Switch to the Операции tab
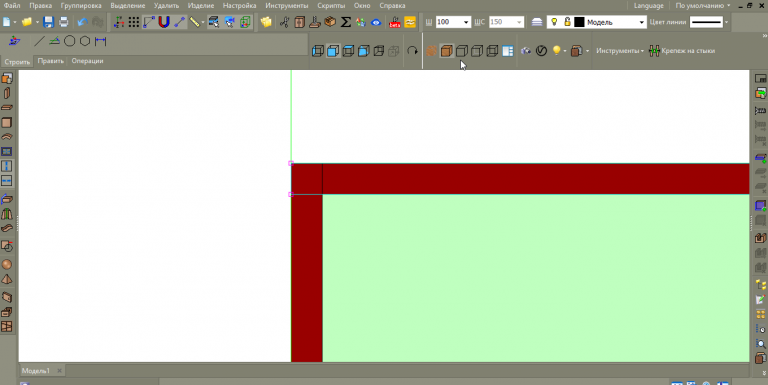 pos(87,61)
